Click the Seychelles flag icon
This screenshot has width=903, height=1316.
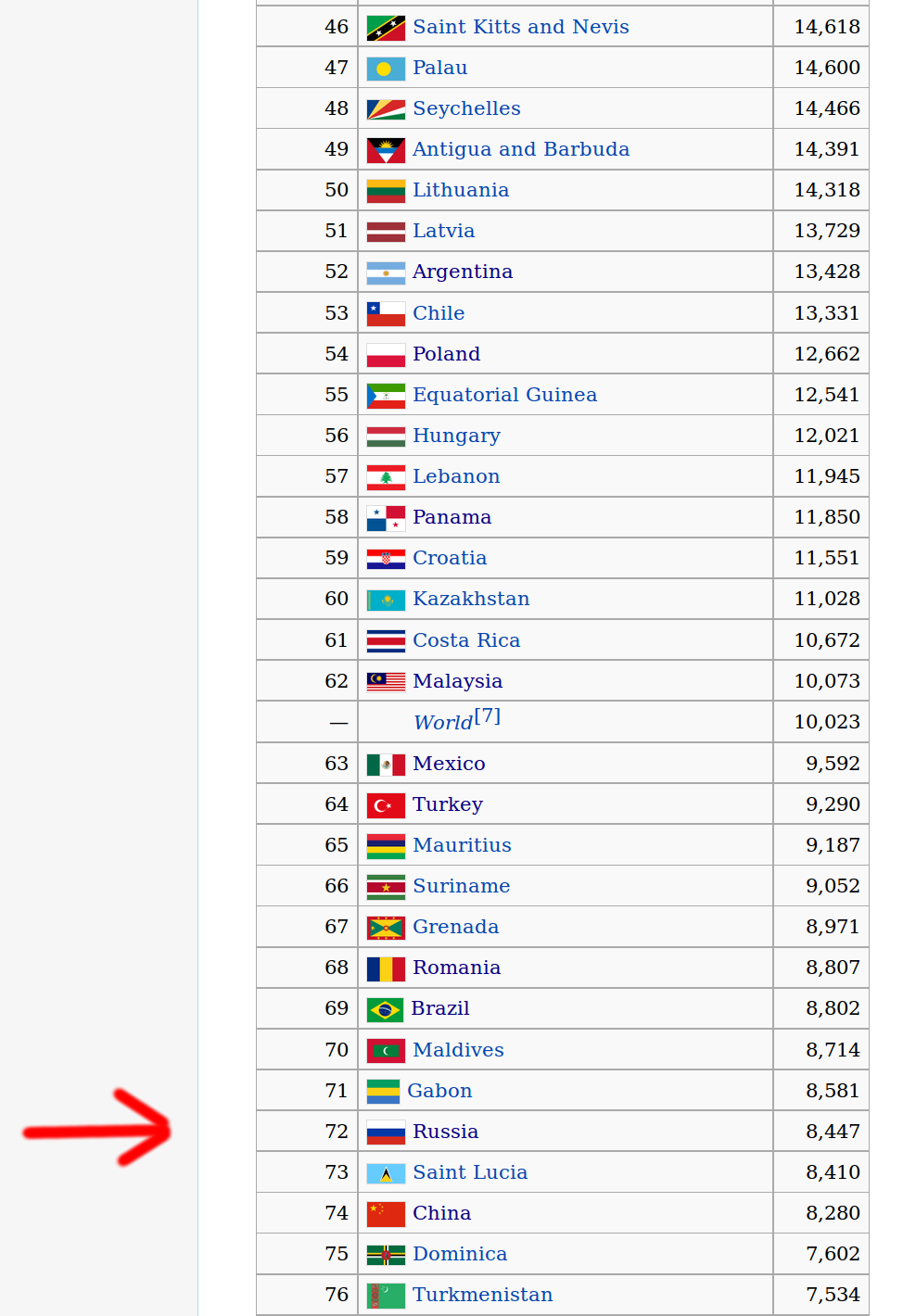pyautogui.click(x=386, y=110)
